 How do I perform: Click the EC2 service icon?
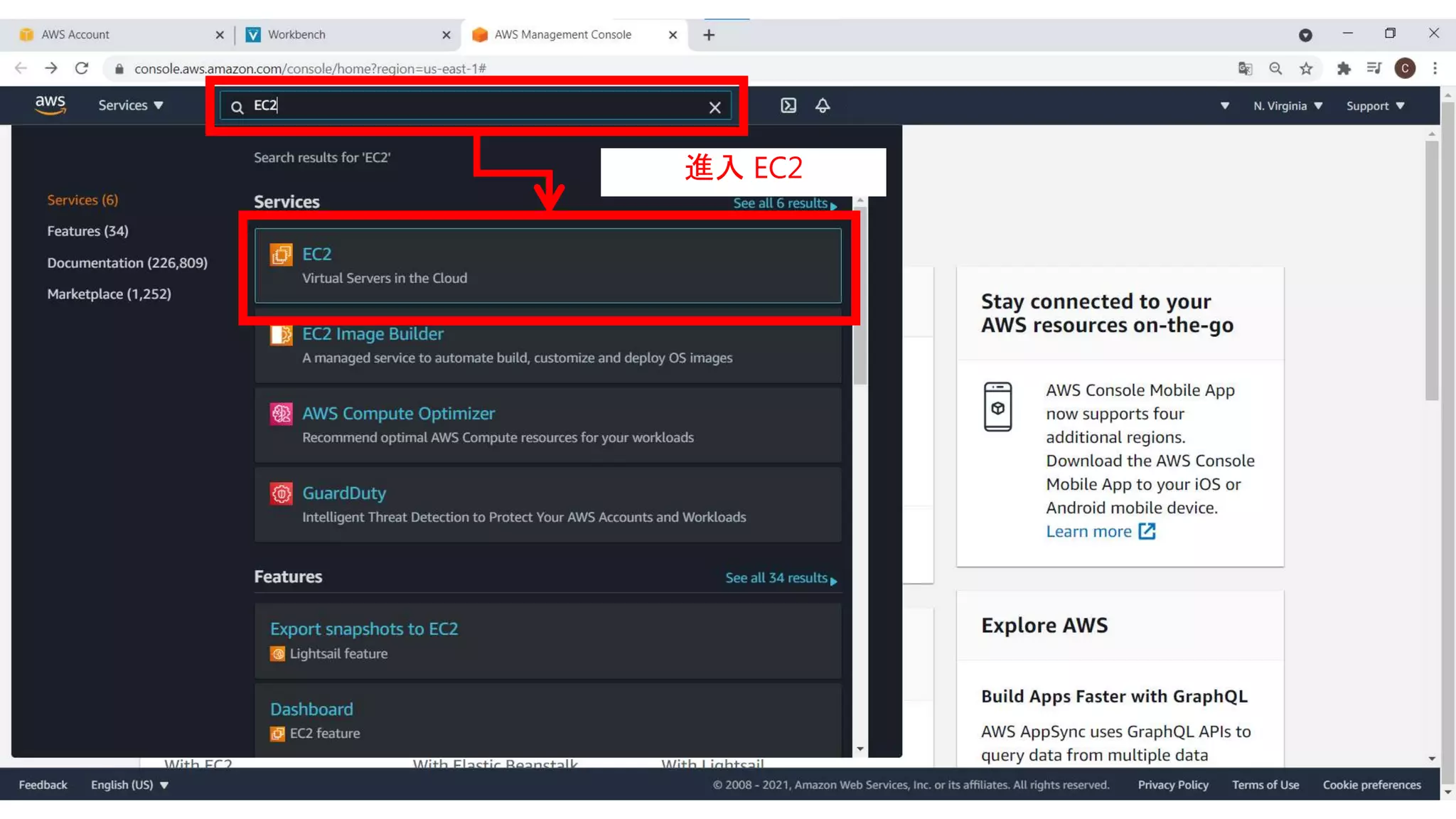tap(281, 254)
